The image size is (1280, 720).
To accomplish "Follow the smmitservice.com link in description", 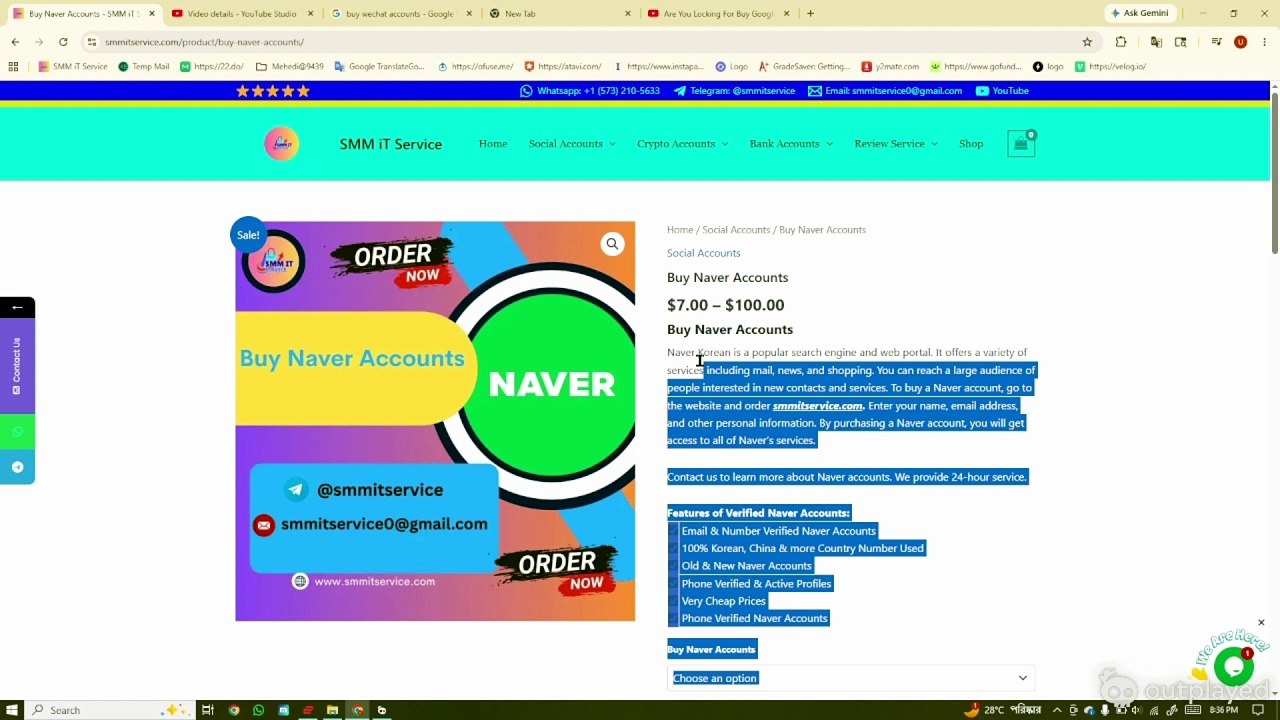I will coord(817,406).
